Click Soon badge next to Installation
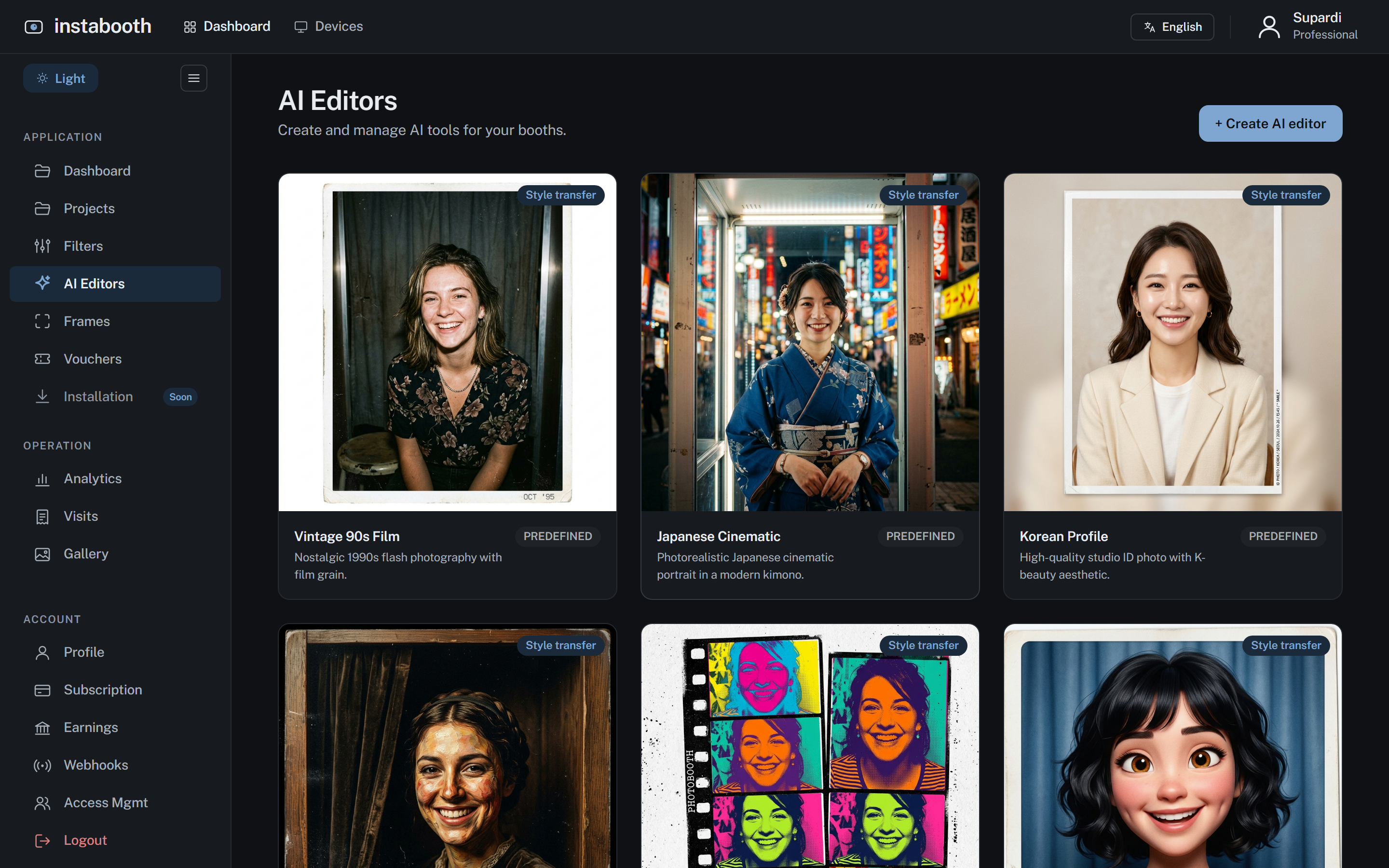 click(180, 397)
